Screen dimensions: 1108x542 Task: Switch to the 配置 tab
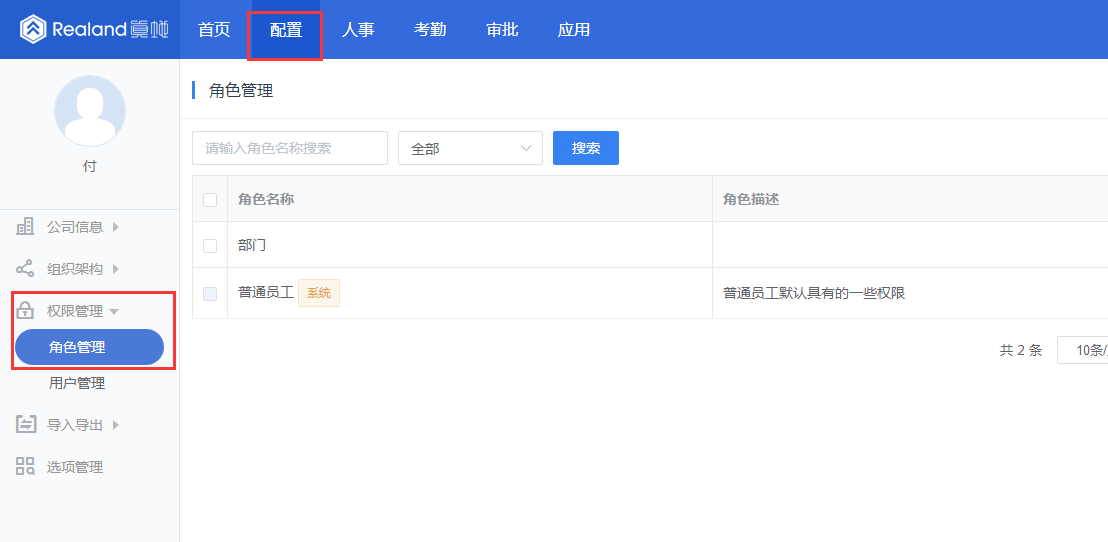tap(286, 30)
